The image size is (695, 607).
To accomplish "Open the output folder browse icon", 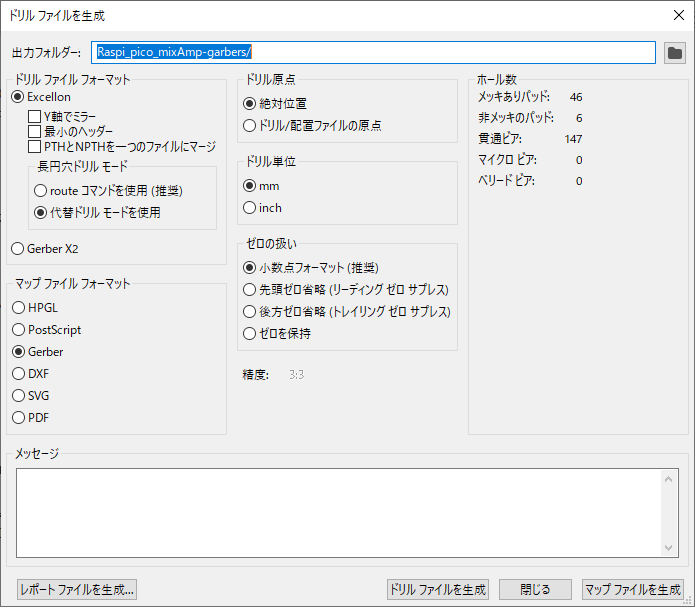I will [x=675, y=53].
